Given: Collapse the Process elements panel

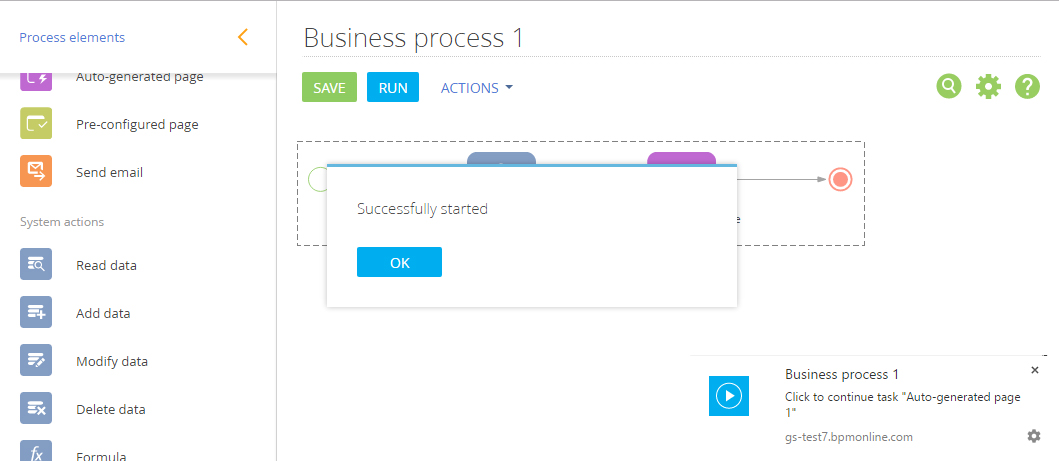Looking at the screenshot, I should pyautogui.click(x=242, y=38).
